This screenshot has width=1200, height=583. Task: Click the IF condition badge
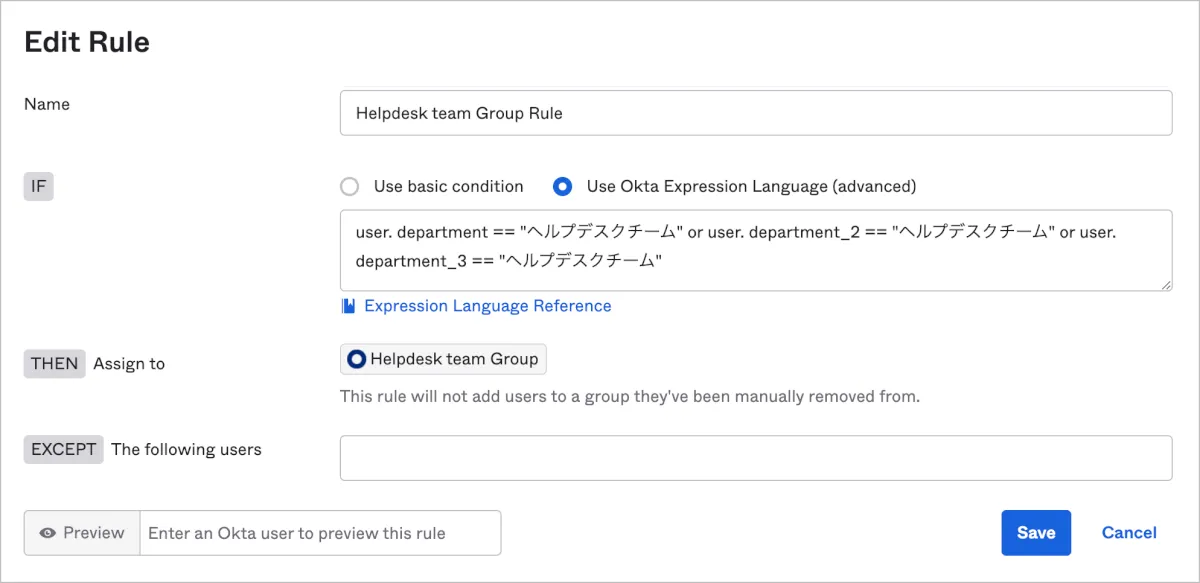tap(39, 186)
